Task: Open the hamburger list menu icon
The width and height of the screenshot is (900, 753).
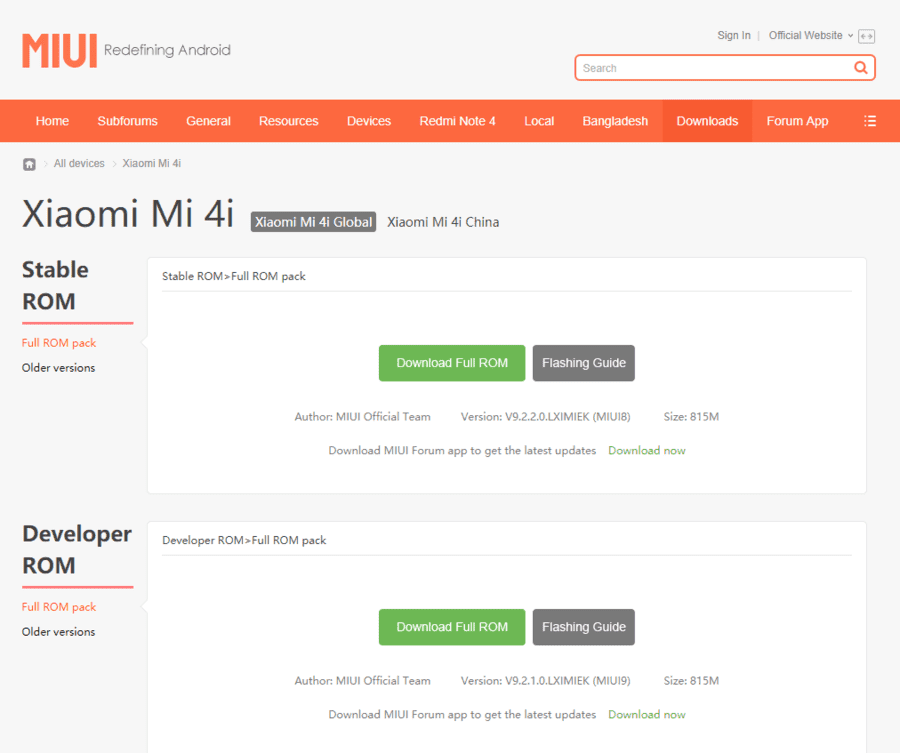Action: tap(870, 121)
